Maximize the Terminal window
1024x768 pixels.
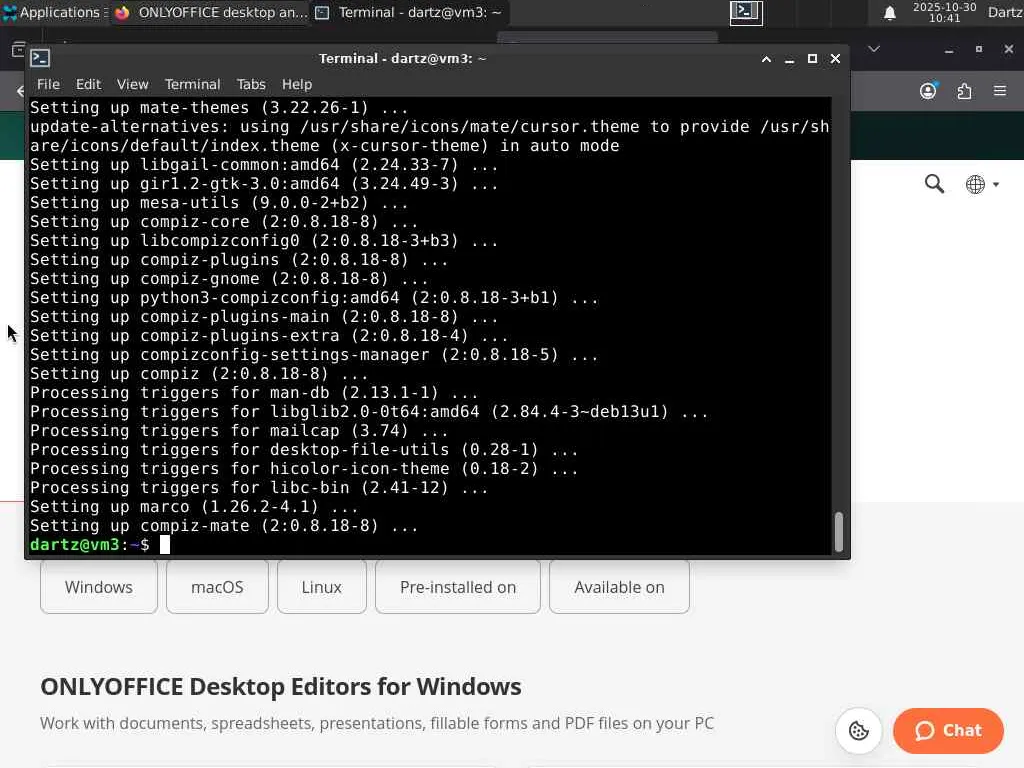(812, 59)
